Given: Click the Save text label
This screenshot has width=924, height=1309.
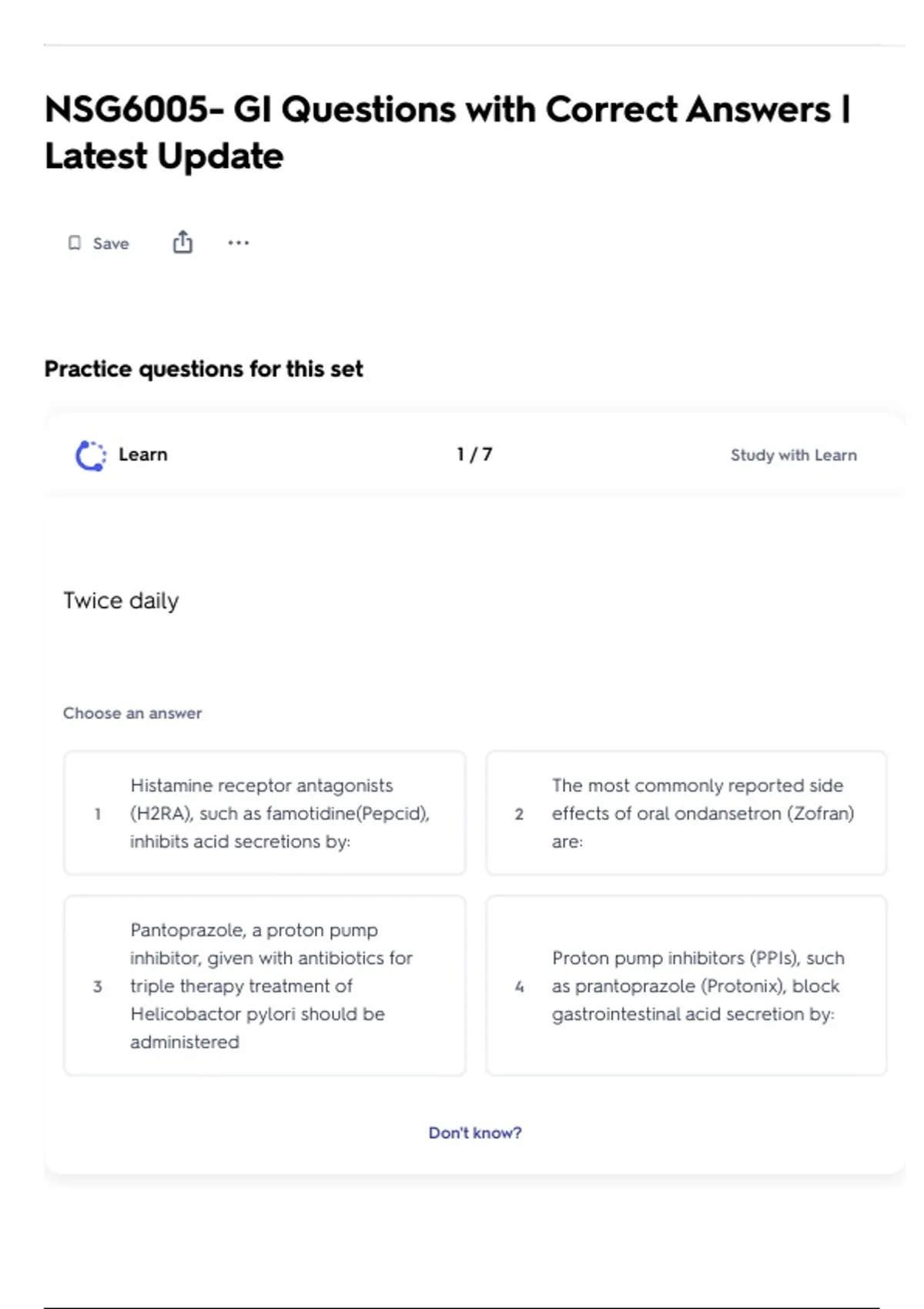Looking at the screenshot, I should point(111,244).
